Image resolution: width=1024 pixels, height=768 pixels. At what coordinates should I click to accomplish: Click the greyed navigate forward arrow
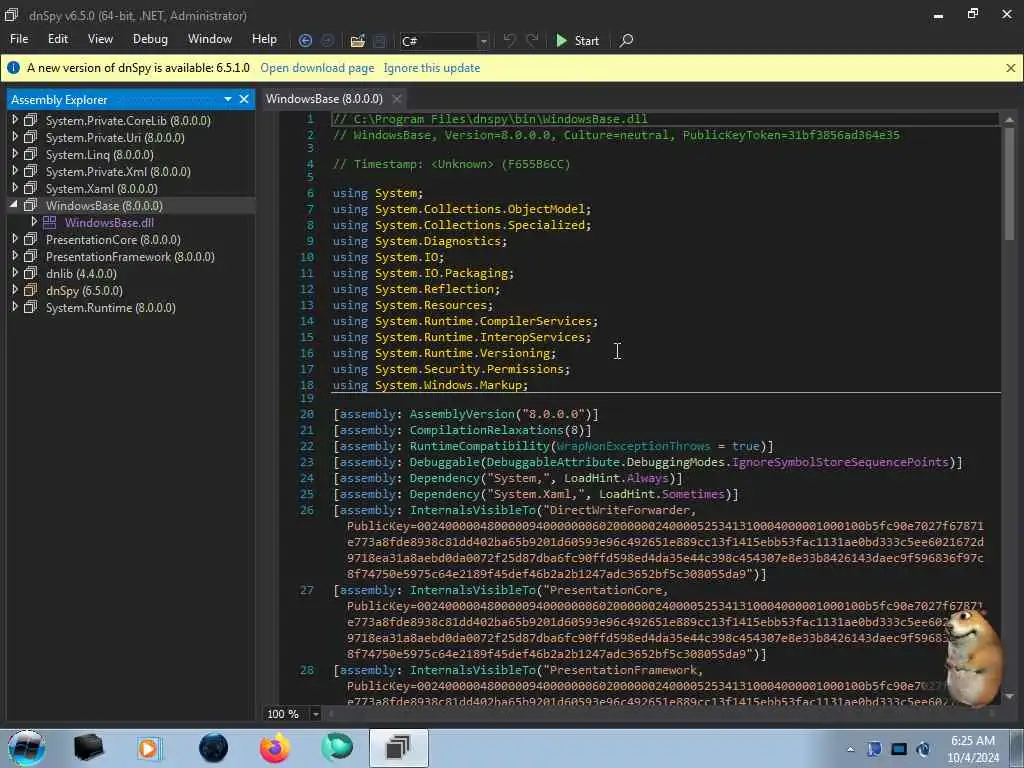coord(328,40)
